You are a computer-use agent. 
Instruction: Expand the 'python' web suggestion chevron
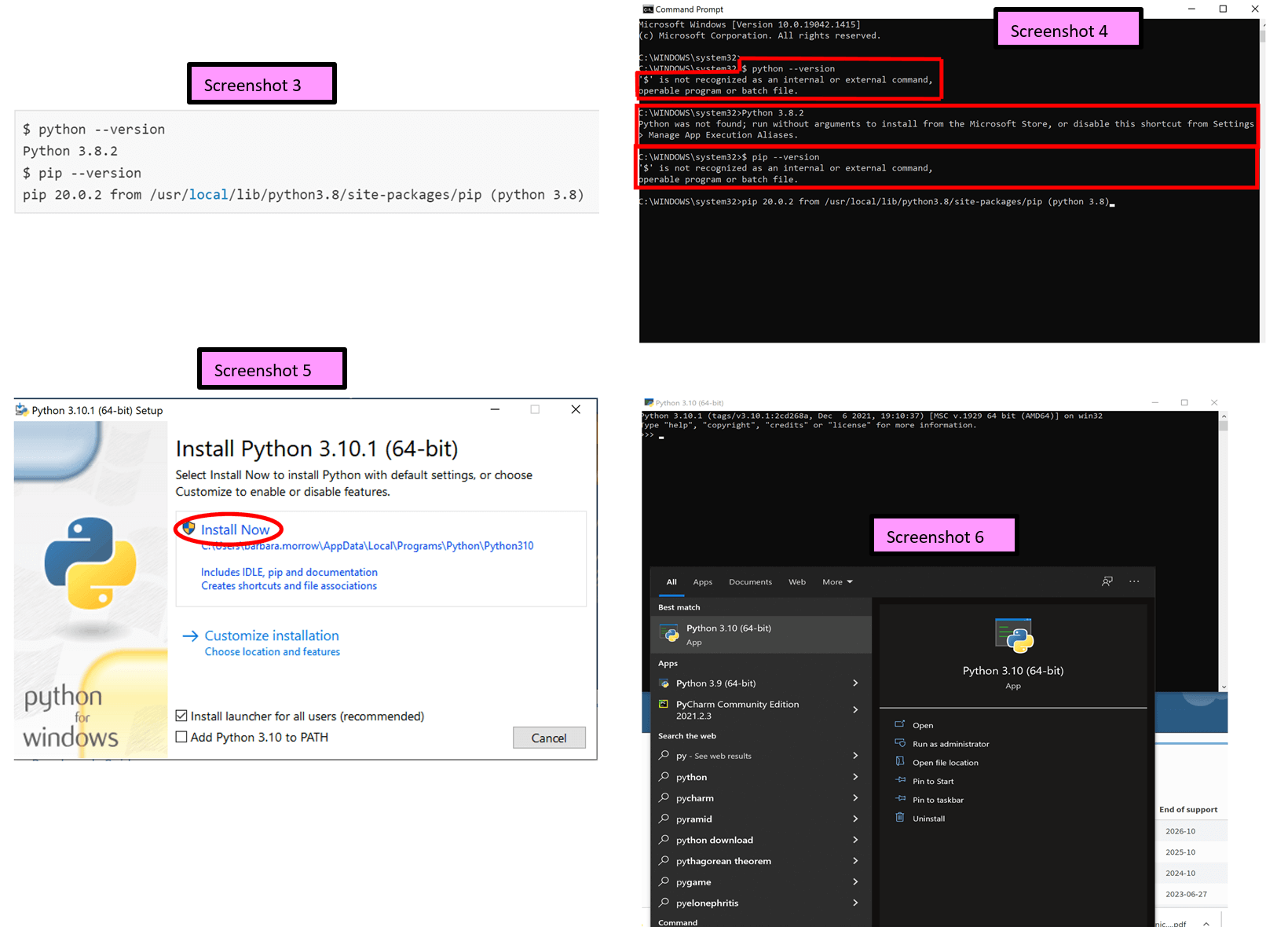(x=855, y=777)
